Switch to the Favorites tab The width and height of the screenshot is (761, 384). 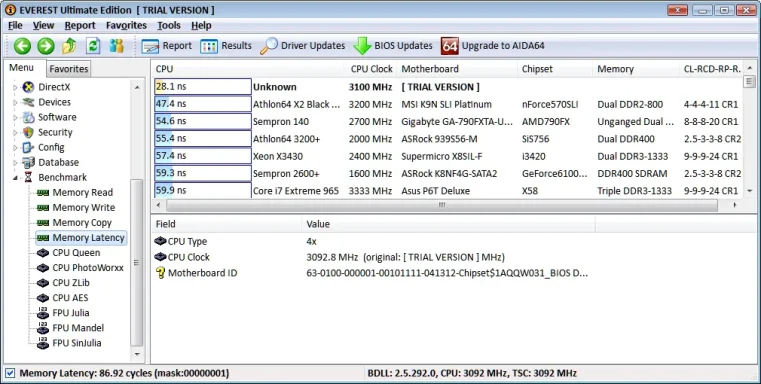pos(69,69)
